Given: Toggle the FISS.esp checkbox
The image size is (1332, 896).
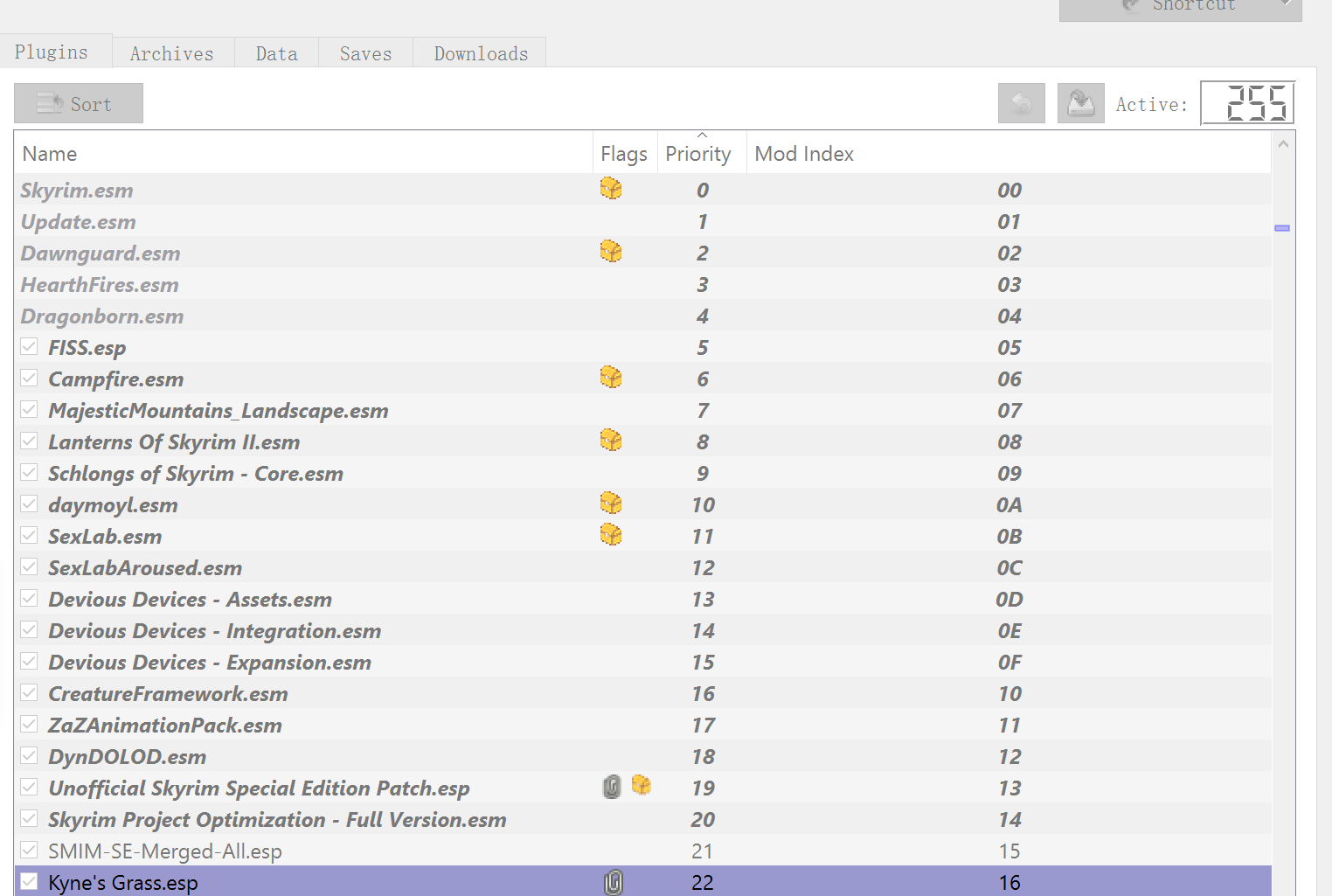Looking at the screenshot, I should tap(29, 346).
